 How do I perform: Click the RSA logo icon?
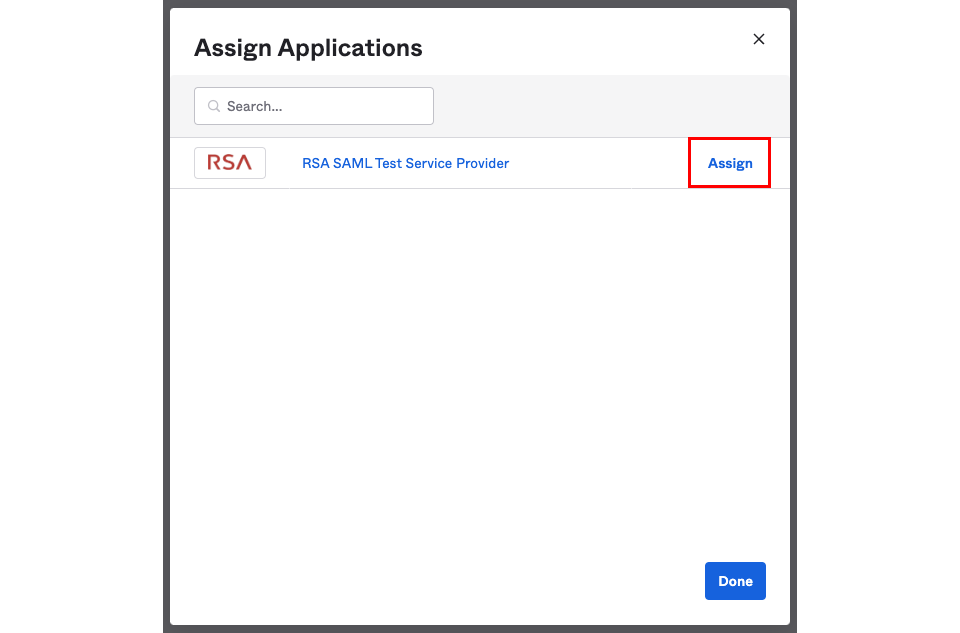tap(230, 163)
